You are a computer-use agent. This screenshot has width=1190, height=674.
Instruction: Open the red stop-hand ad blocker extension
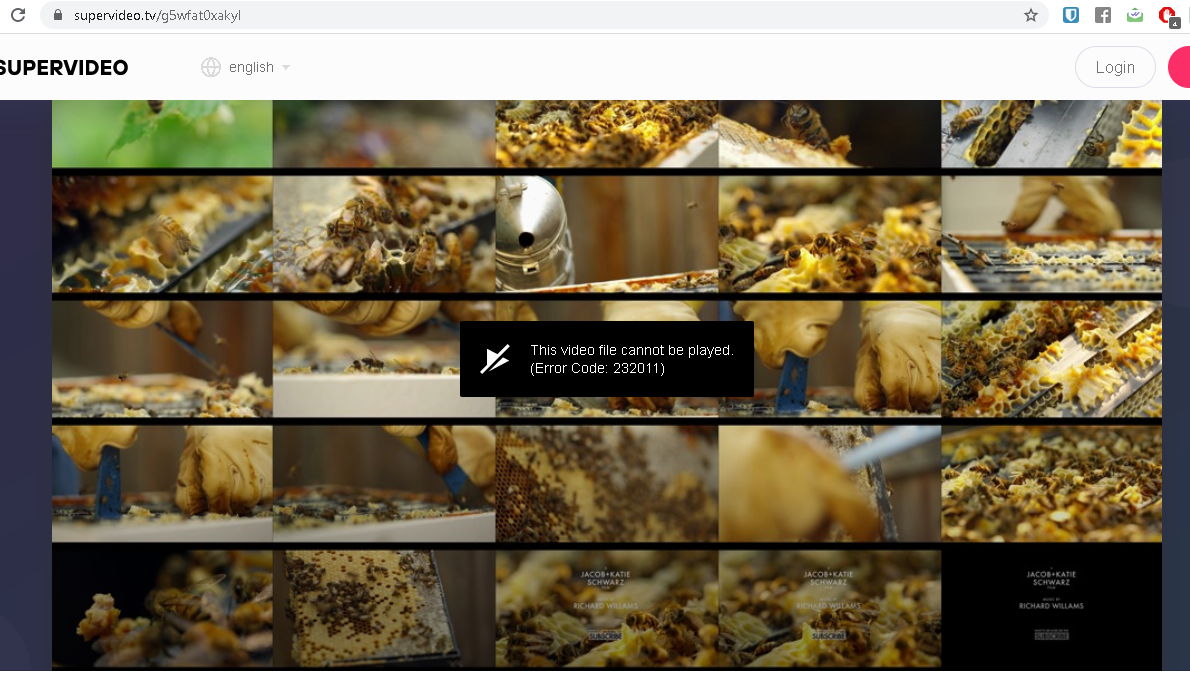pyautogui.click(x=1167, y=15)
